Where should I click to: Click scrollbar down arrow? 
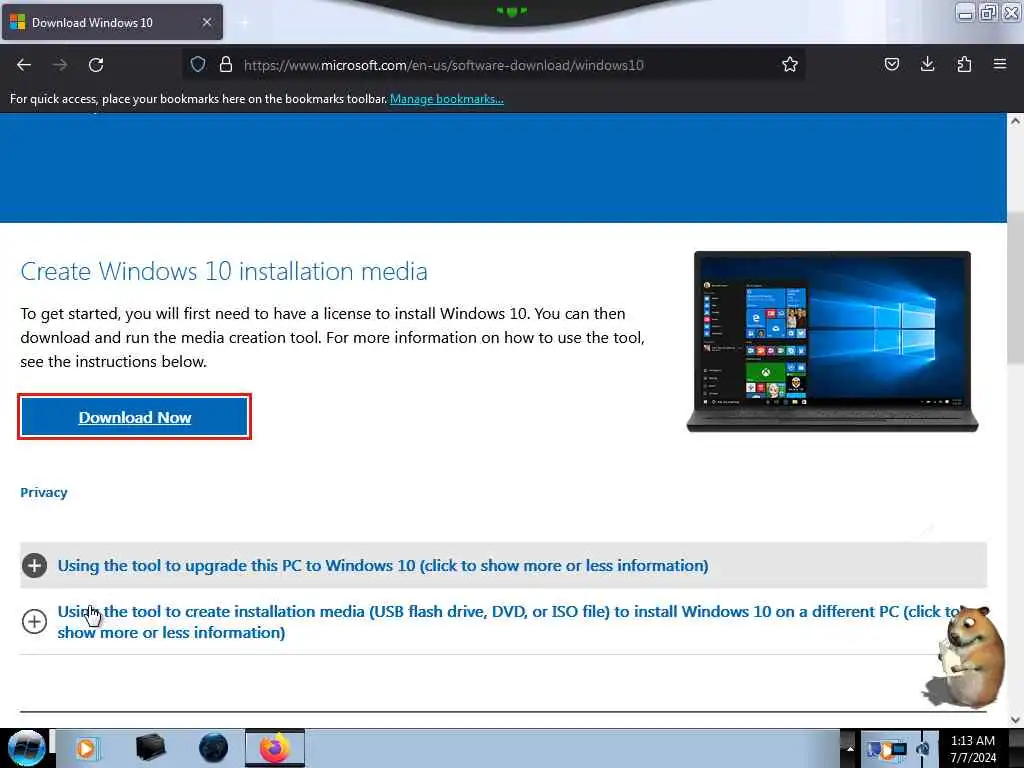[x=1015, y=719]
